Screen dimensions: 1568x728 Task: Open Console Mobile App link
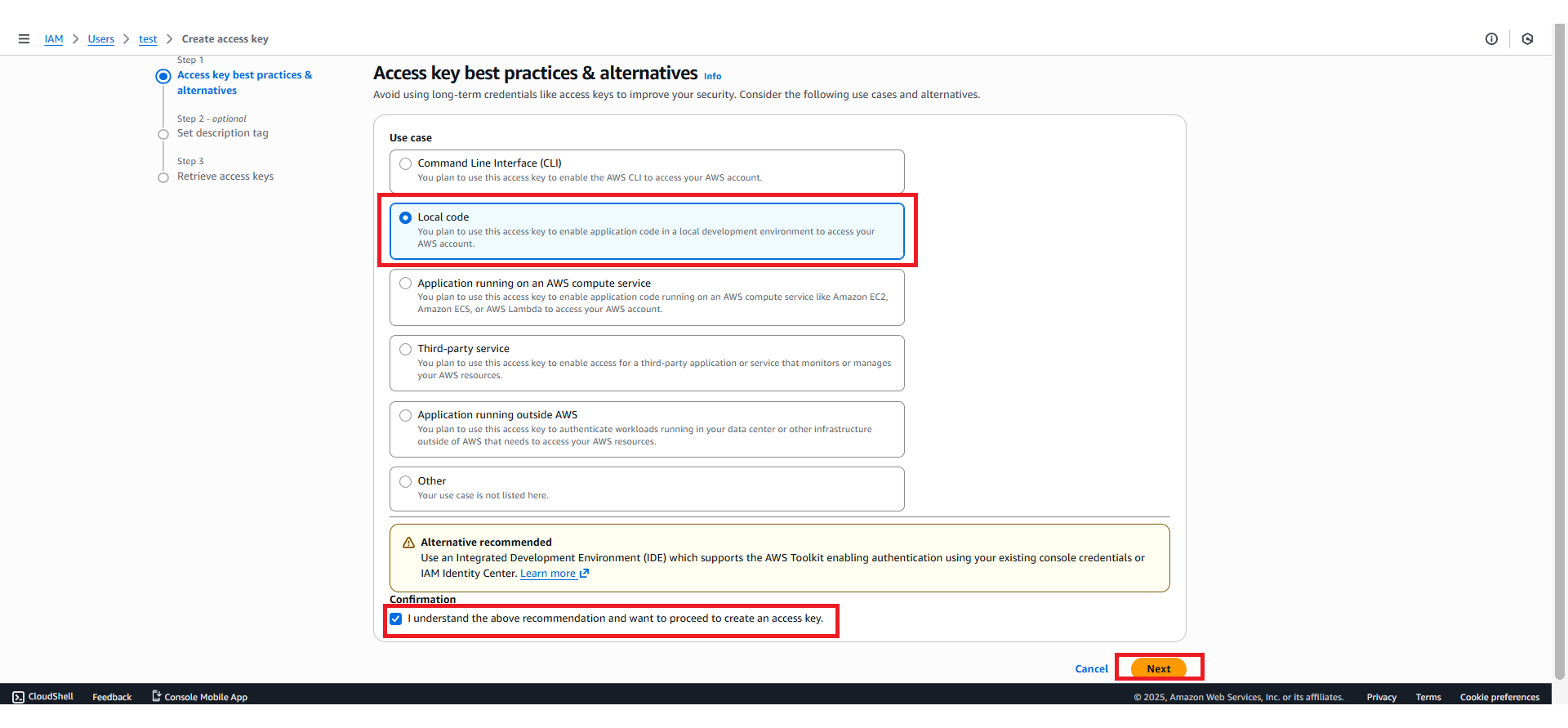pos(200,697)
